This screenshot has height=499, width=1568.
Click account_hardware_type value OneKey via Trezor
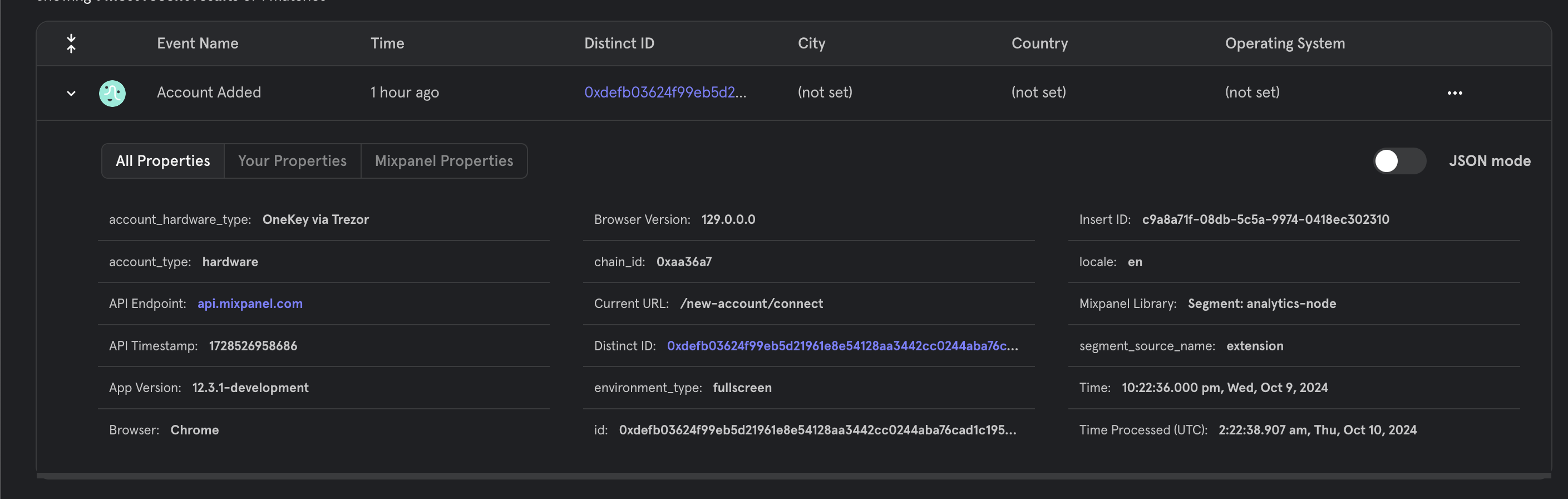coord(315,219)
